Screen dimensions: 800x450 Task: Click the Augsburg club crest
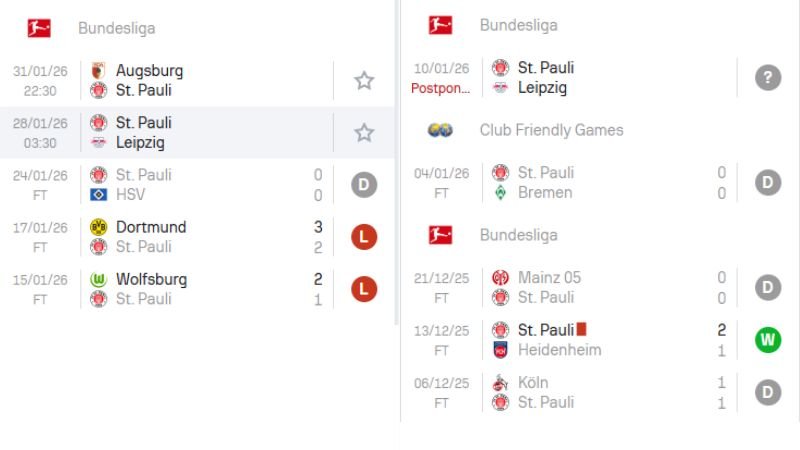(x=98, y=71)
